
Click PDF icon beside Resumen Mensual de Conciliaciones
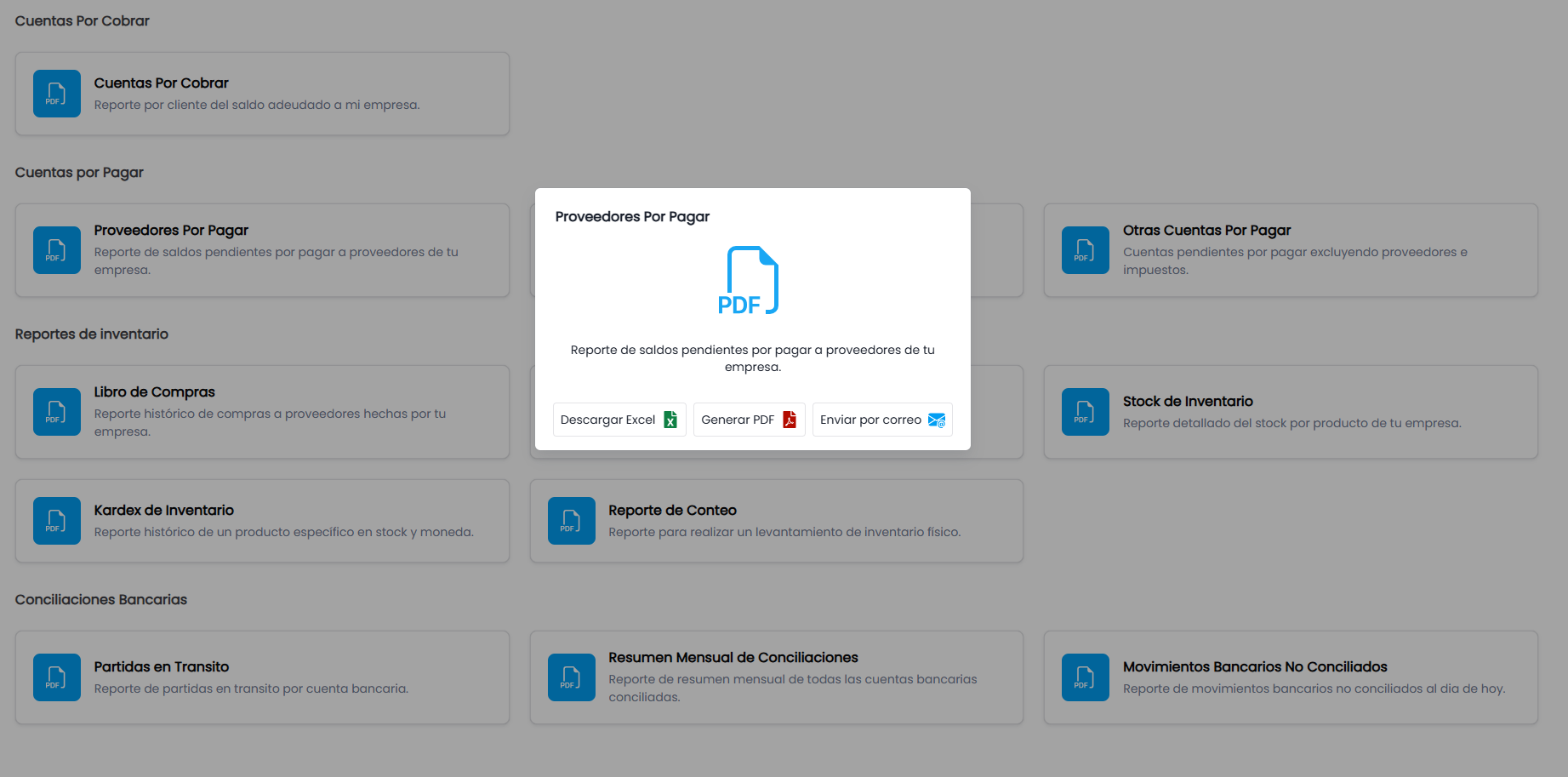point(572,677)
